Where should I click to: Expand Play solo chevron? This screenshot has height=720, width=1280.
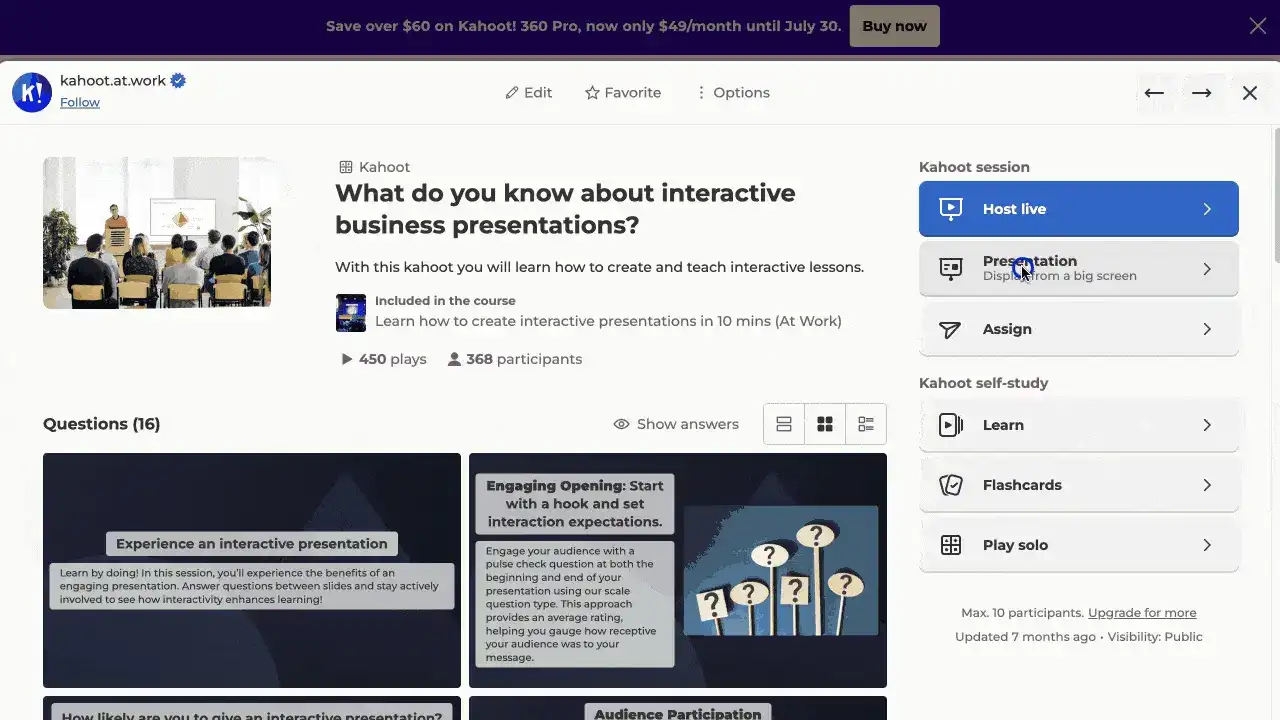pos(1207,545)
